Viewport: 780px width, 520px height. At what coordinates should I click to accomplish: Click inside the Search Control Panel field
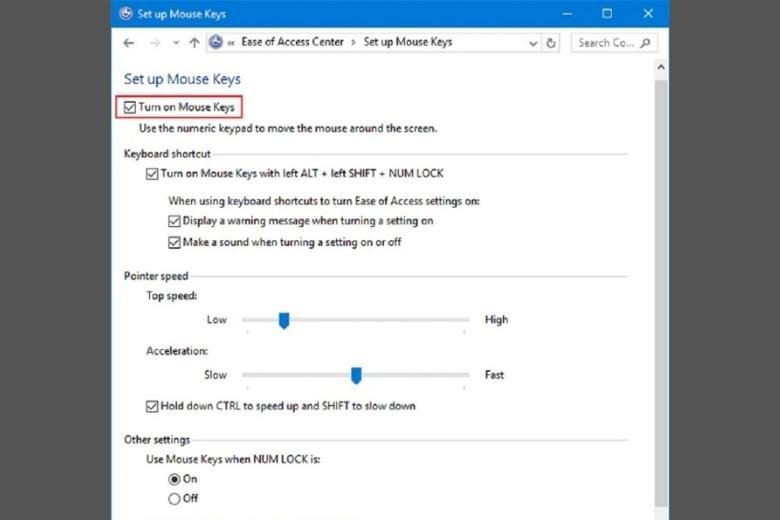click(606, 43)
